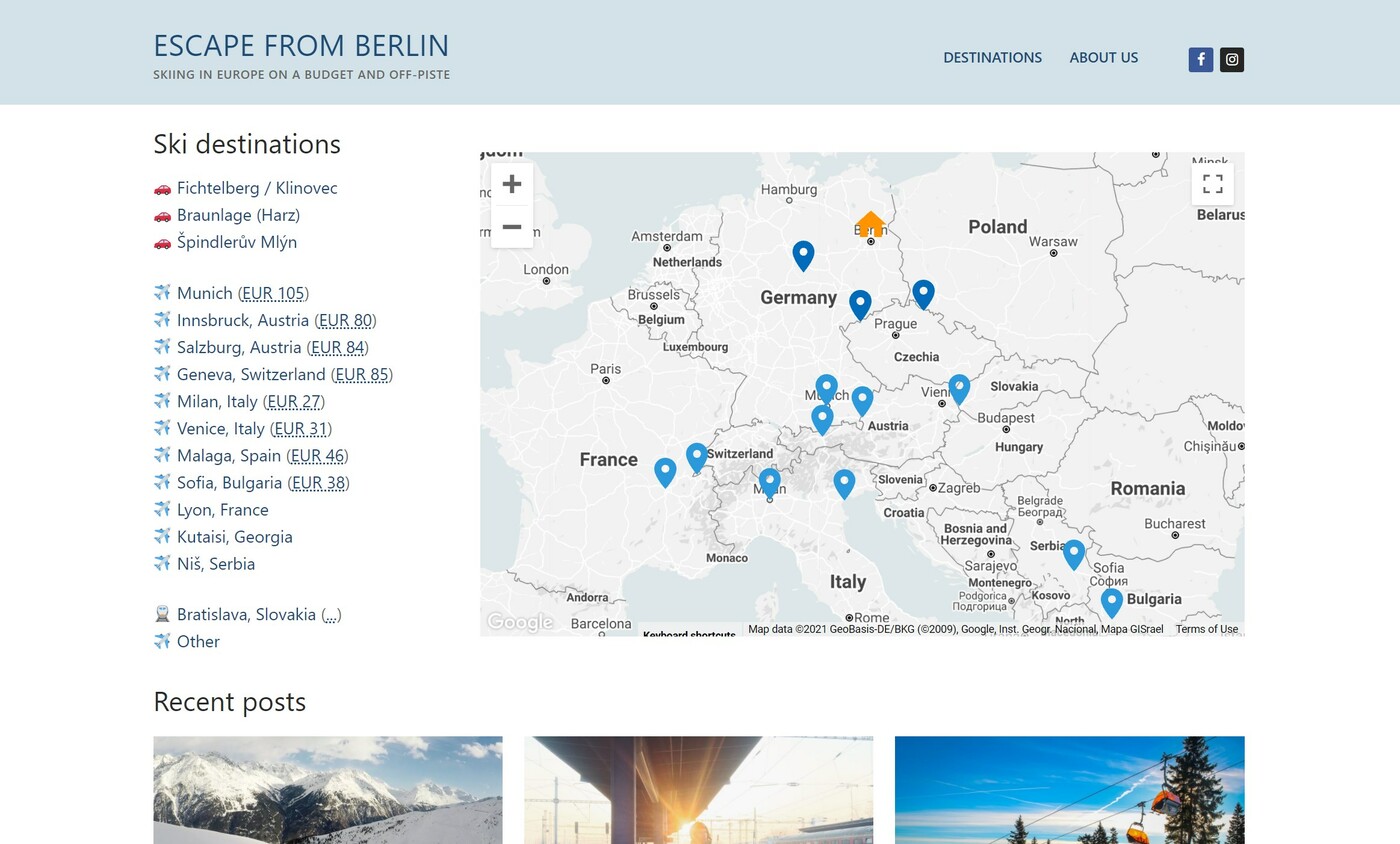Click the map pin in Bulgaria near Sofia

click(1112, 599)
